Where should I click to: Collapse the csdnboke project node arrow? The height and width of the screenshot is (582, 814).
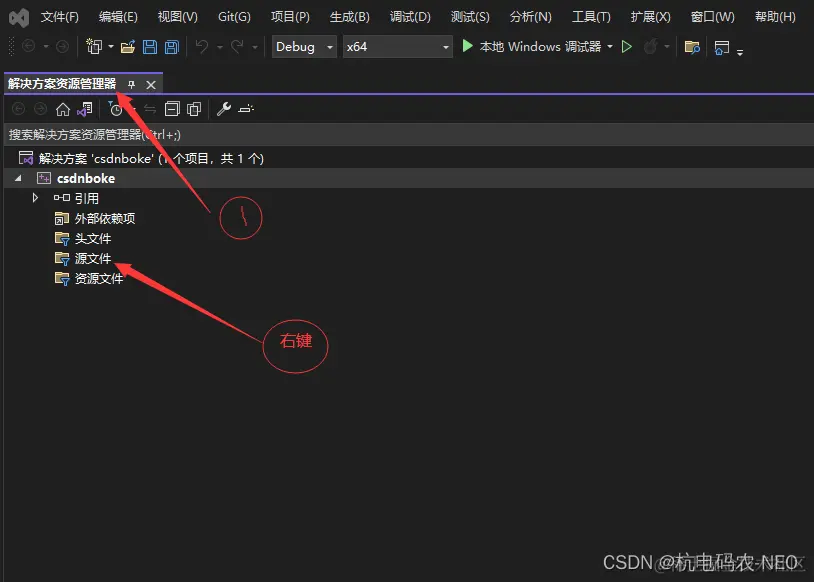(19, 179)
